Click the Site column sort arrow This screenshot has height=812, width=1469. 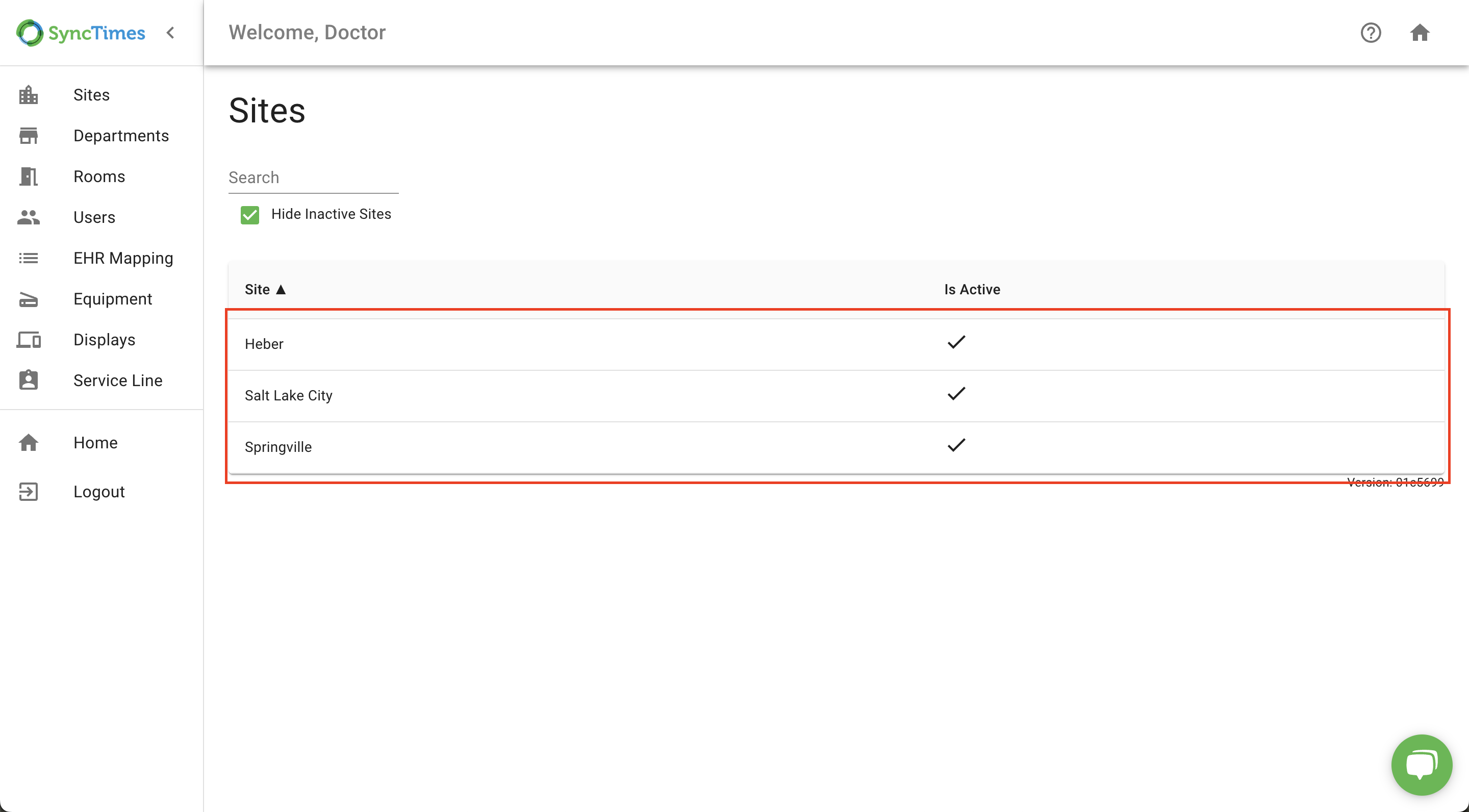(x=281, y=290)
